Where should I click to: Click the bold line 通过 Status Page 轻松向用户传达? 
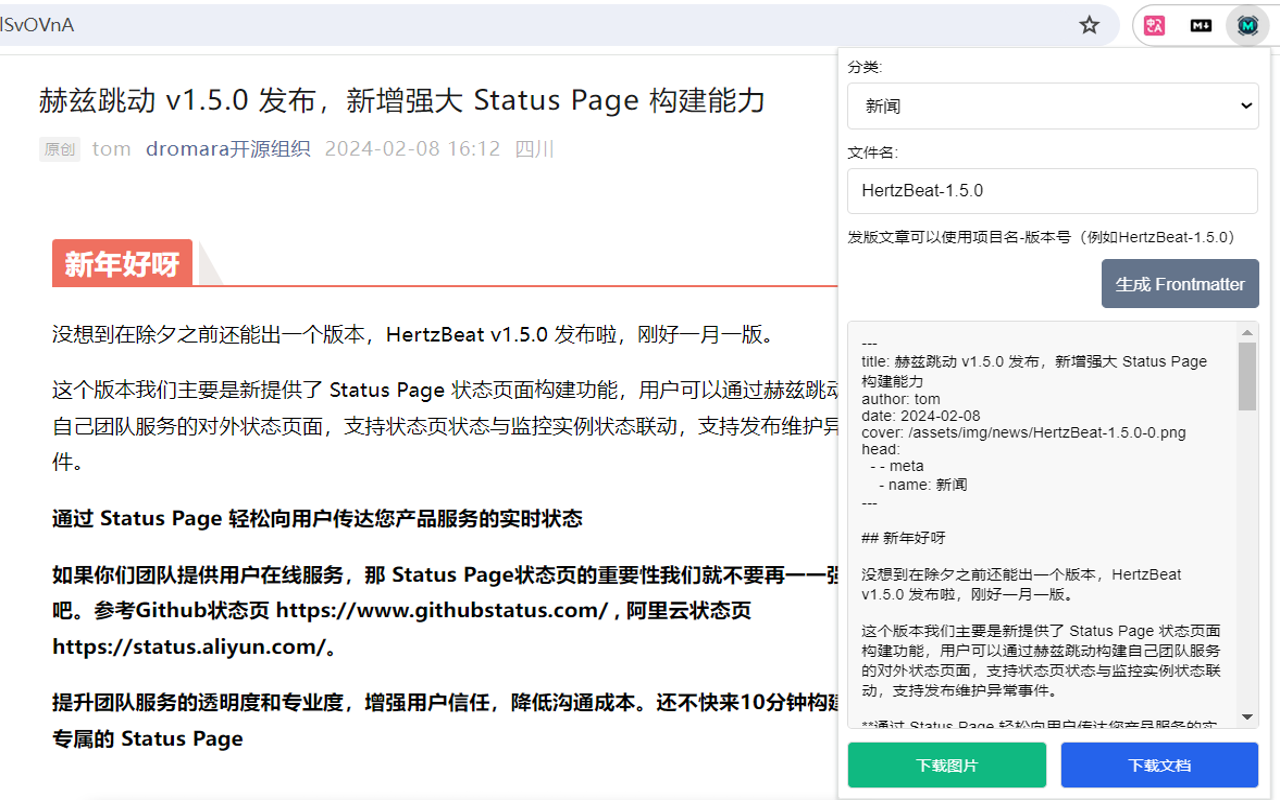[317, 519]
